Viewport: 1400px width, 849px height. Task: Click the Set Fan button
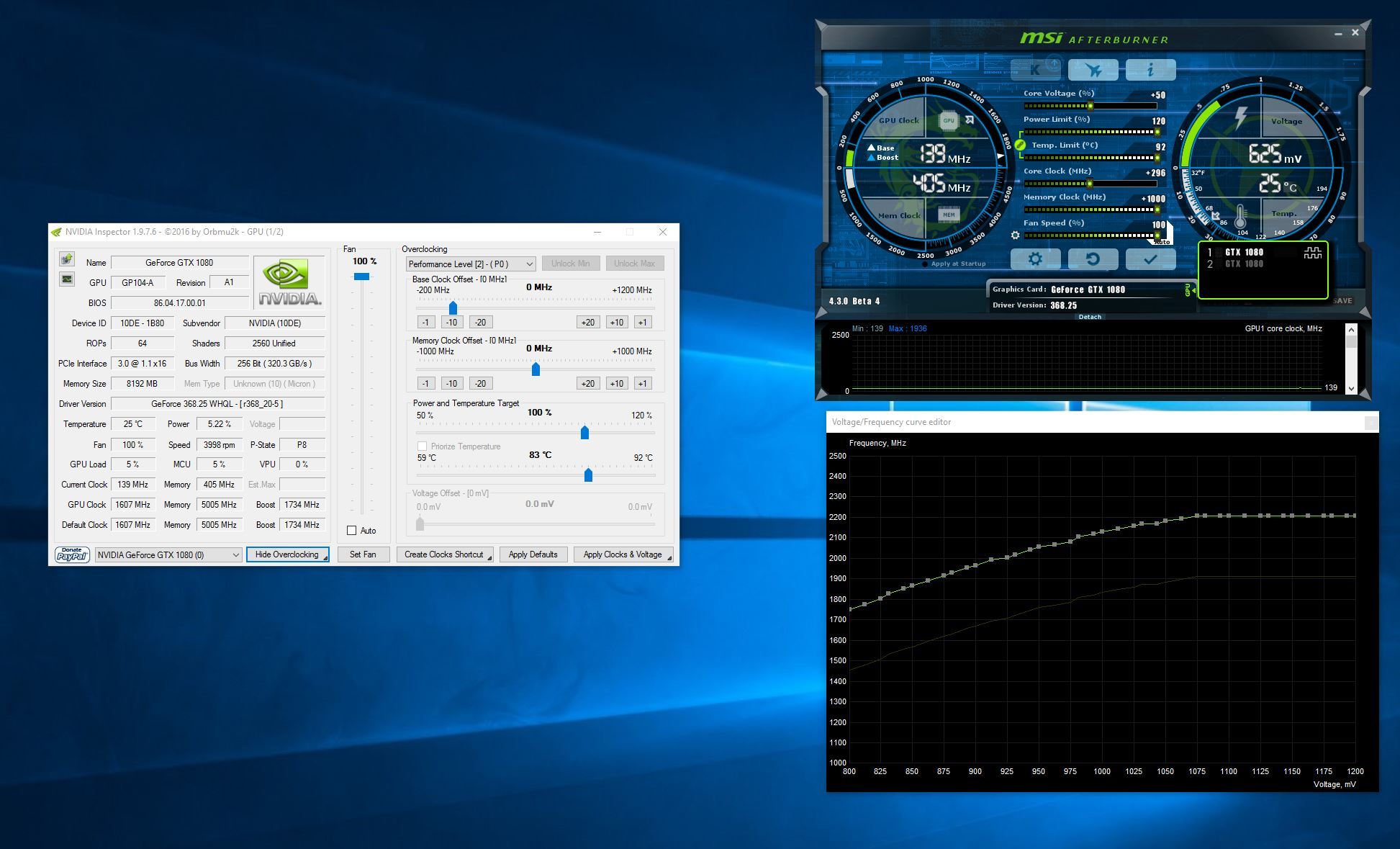(363, 554)
